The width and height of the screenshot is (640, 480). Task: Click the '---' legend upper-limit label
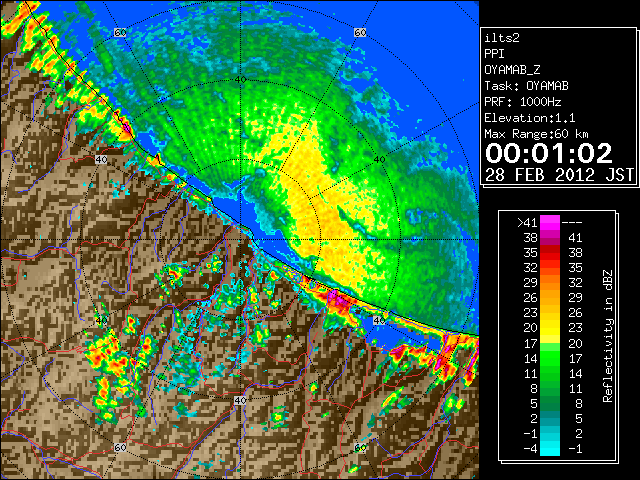[572, 222]
